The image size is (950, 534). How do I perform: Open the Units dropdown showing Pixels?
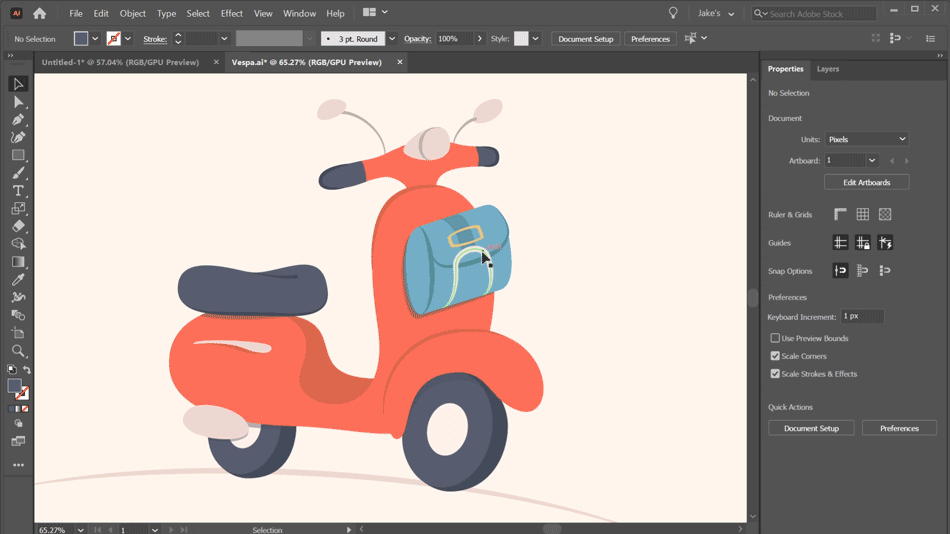[867, 139]
